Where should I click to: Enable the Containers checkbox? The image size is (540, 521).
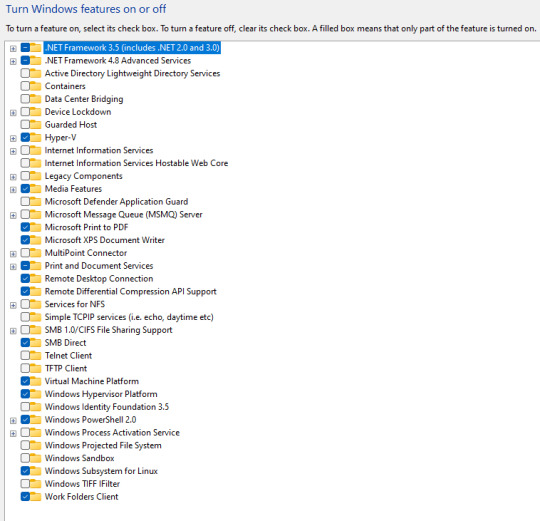(x=25, y=86)
